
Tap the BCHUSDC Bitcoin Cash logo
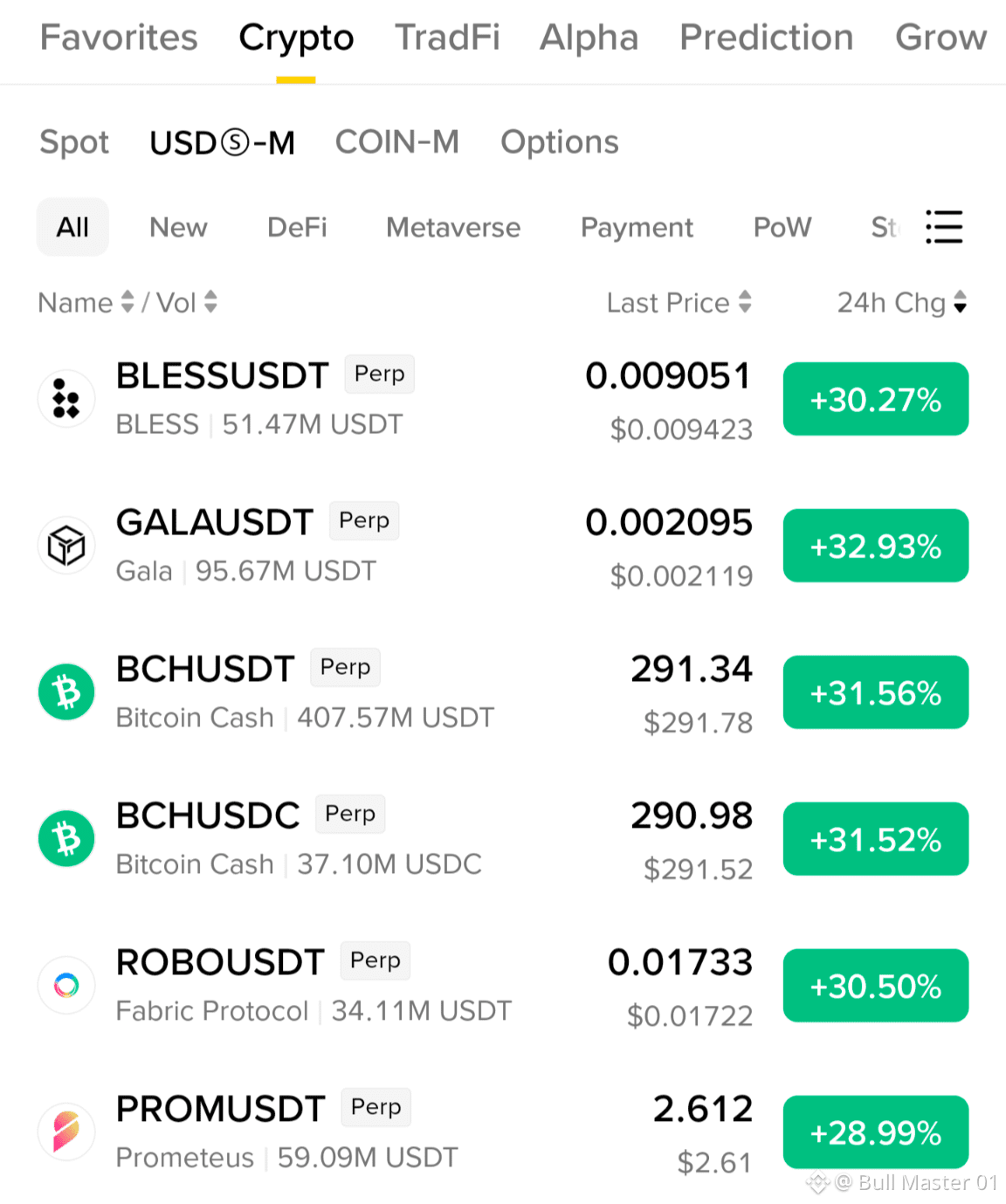coord(66,839)
